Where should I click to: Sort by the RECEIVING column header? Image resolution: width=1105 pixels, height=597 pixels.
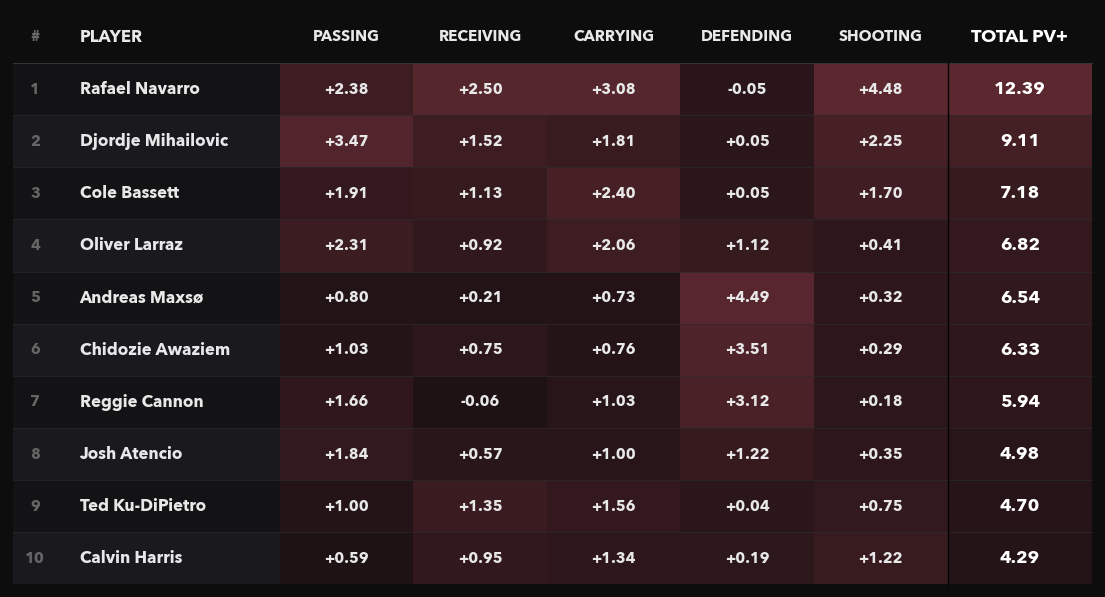click(x=480, y=36)
